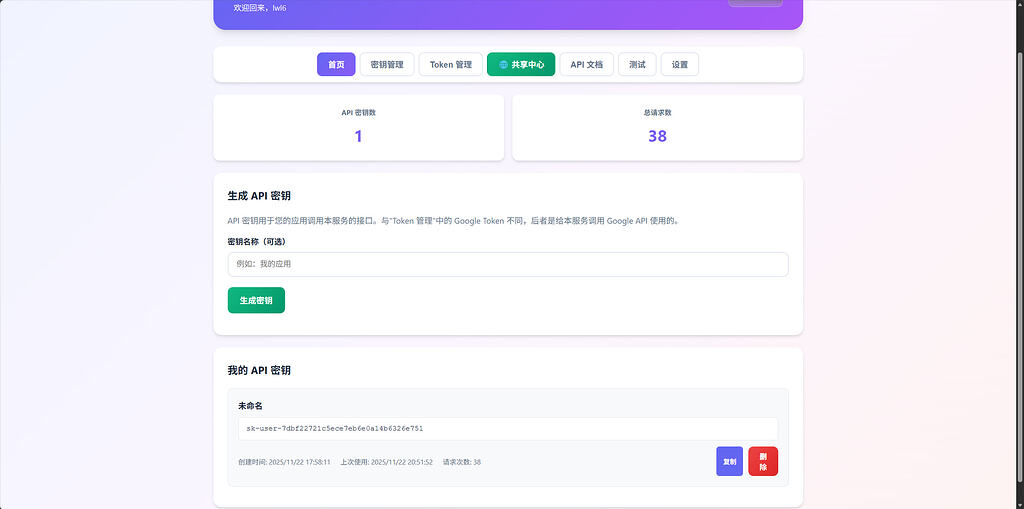Click the 上次使用 2025/11/22 20:51:52 text

[x=387, y=462]
